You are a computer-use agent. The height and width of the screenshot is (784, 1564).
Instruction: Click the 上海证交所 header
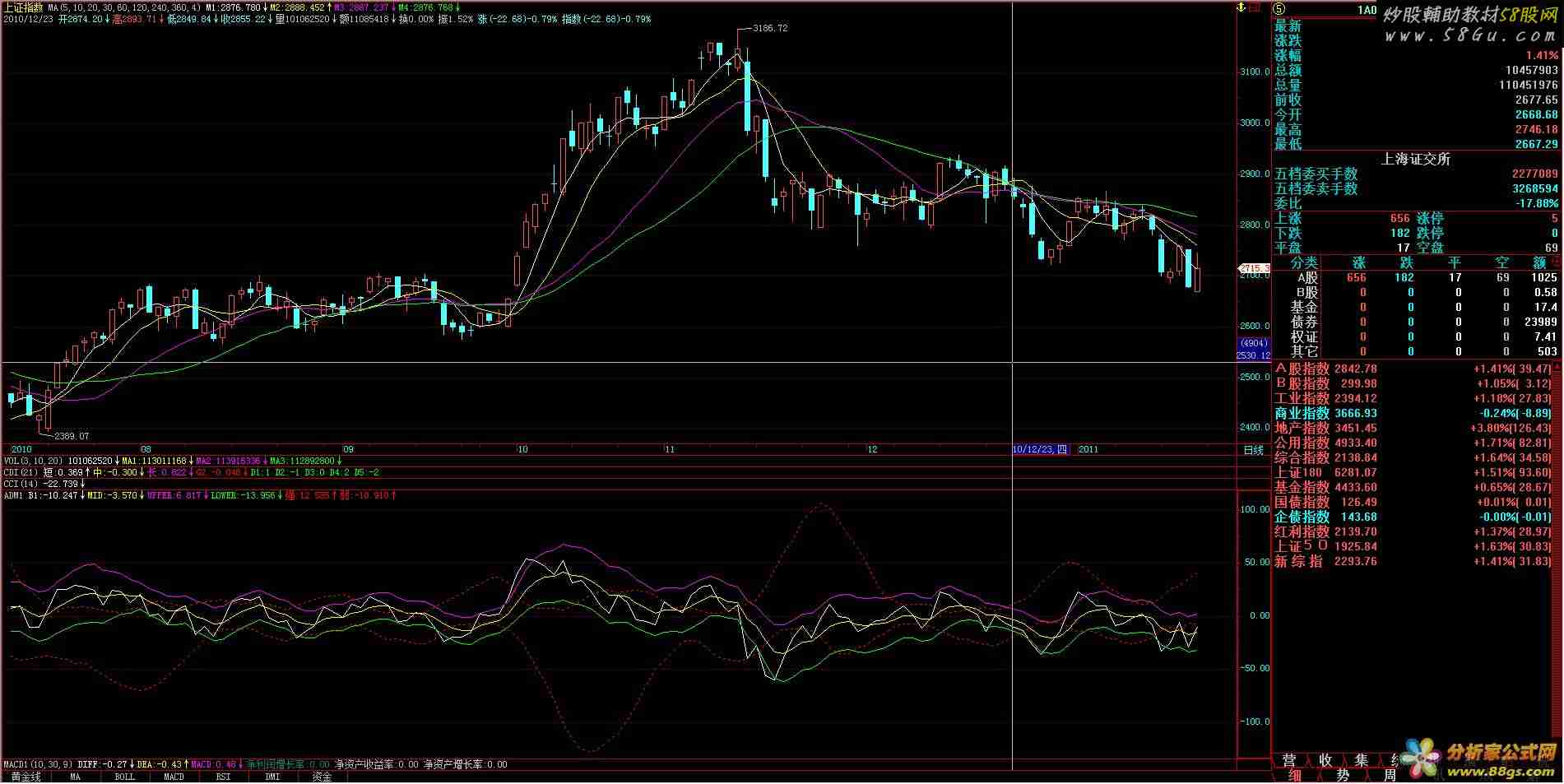click(x=1415, y=160)
